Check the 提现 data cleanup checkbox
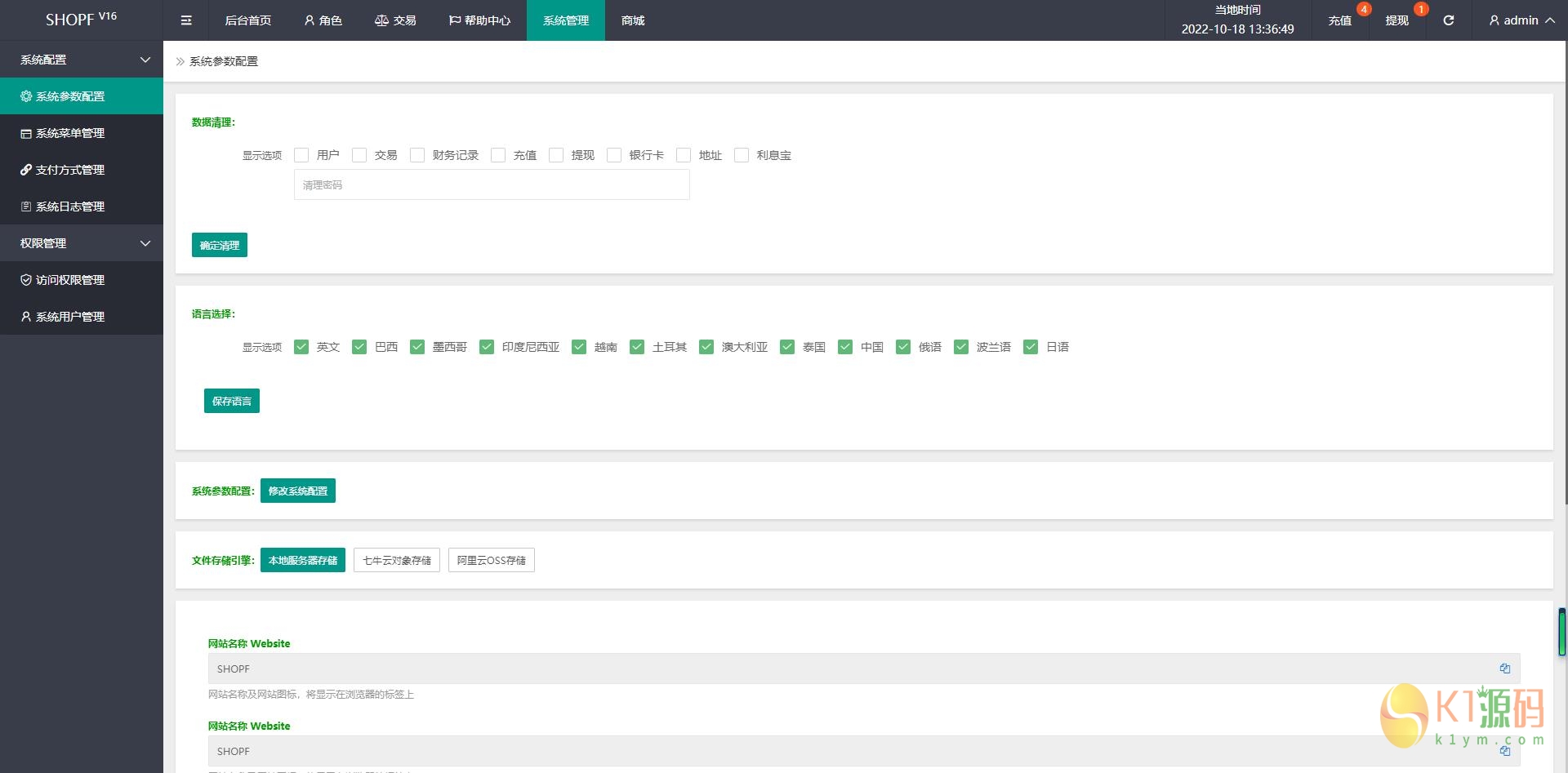The height and width of the screenshot is (773, 1568). tap(556, 155)
